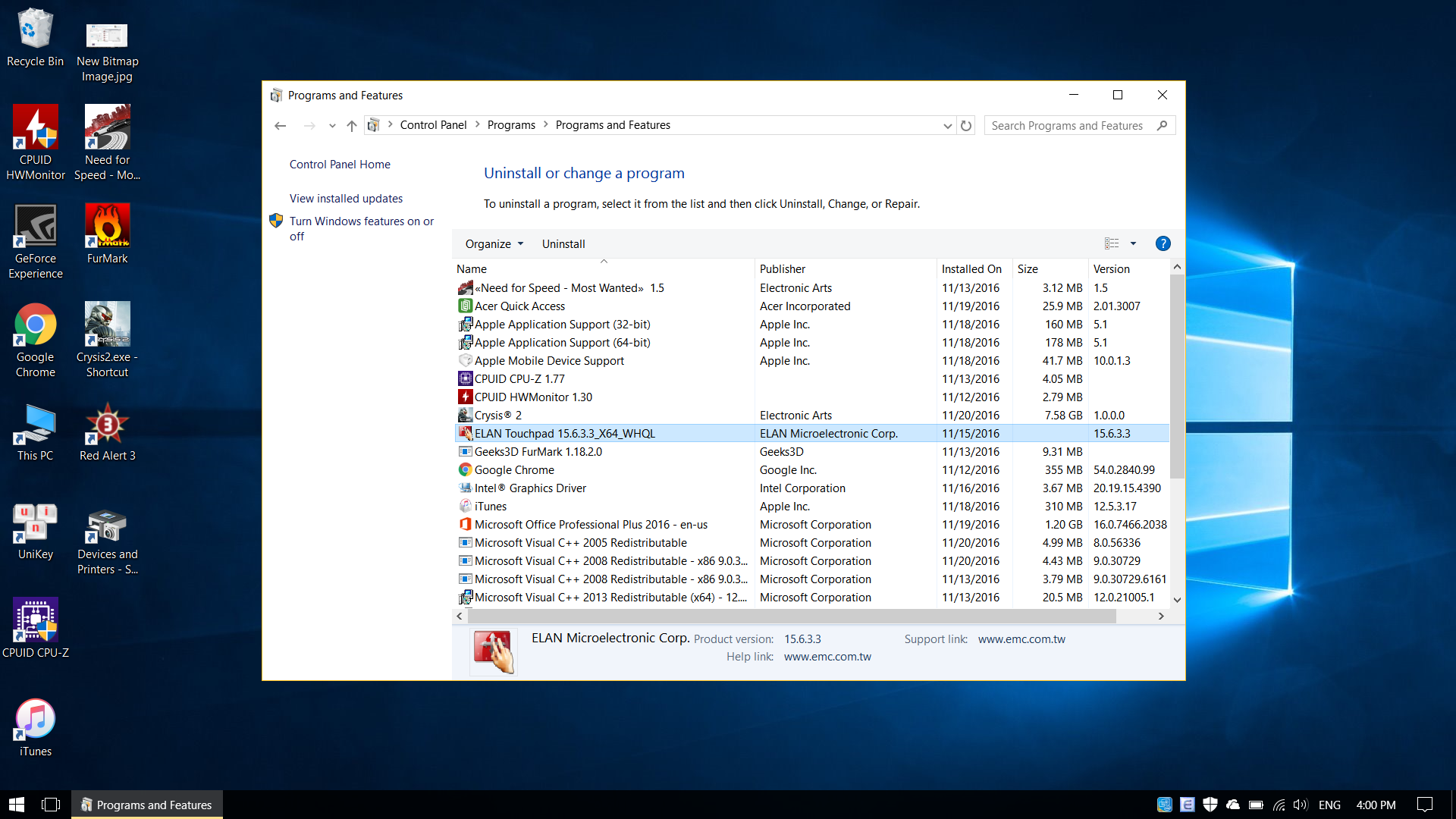Click the Back navigation arrow
This screenshot has height=819, width=1456.
280,126
